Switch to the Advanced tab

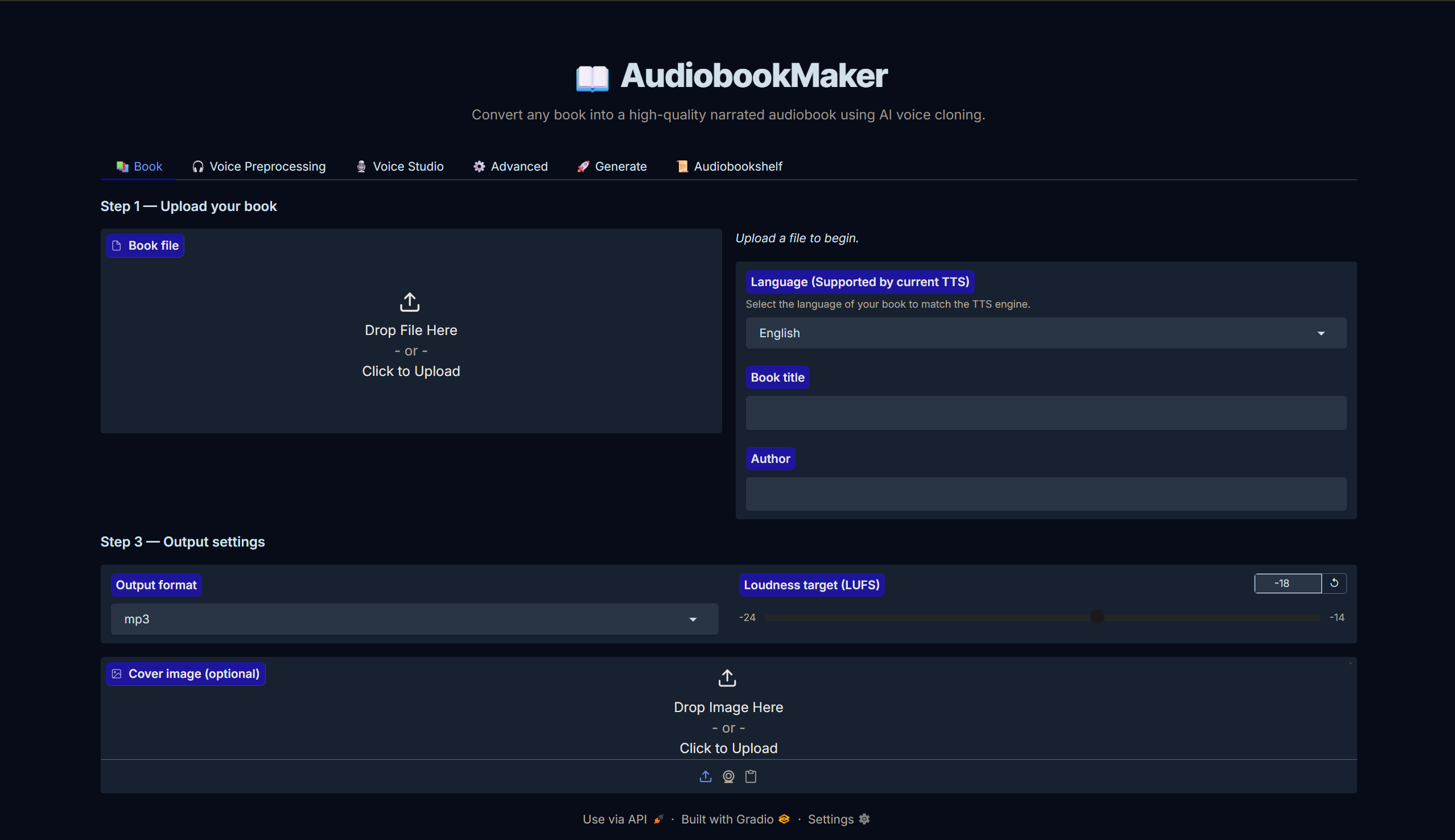(511, 166)
